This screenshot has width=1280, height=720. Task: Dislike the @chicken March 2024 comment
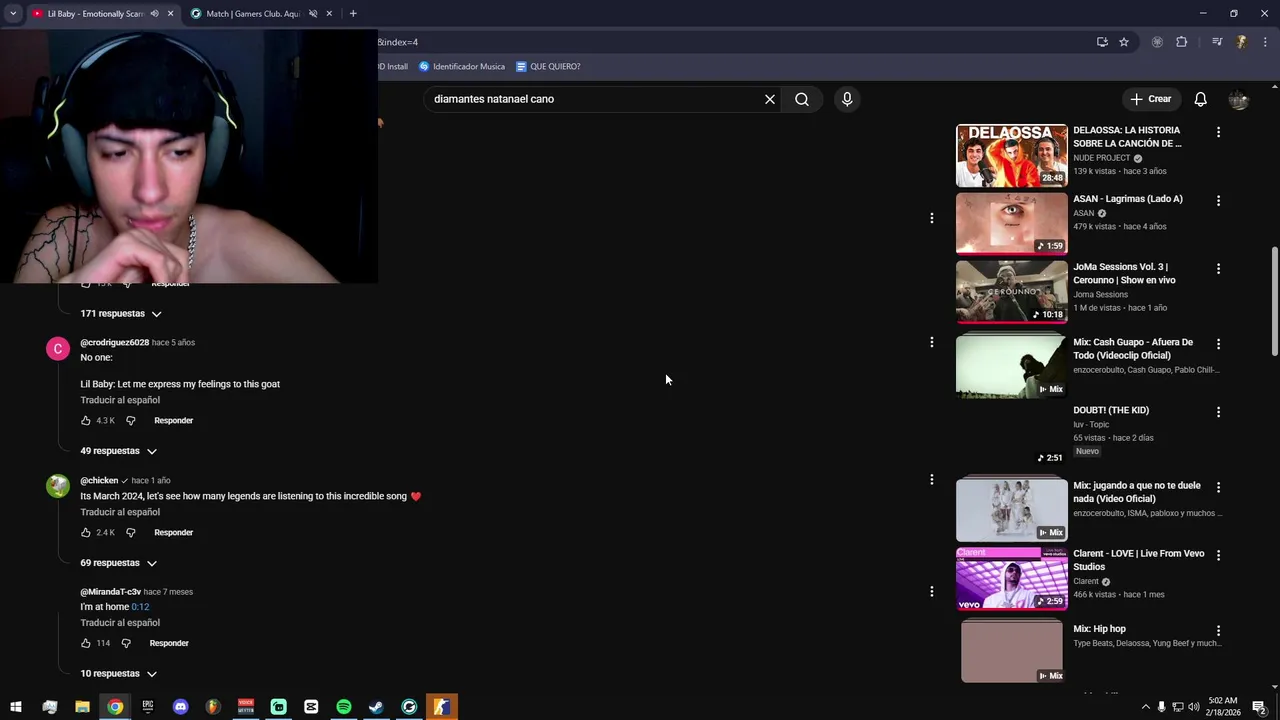130,532
